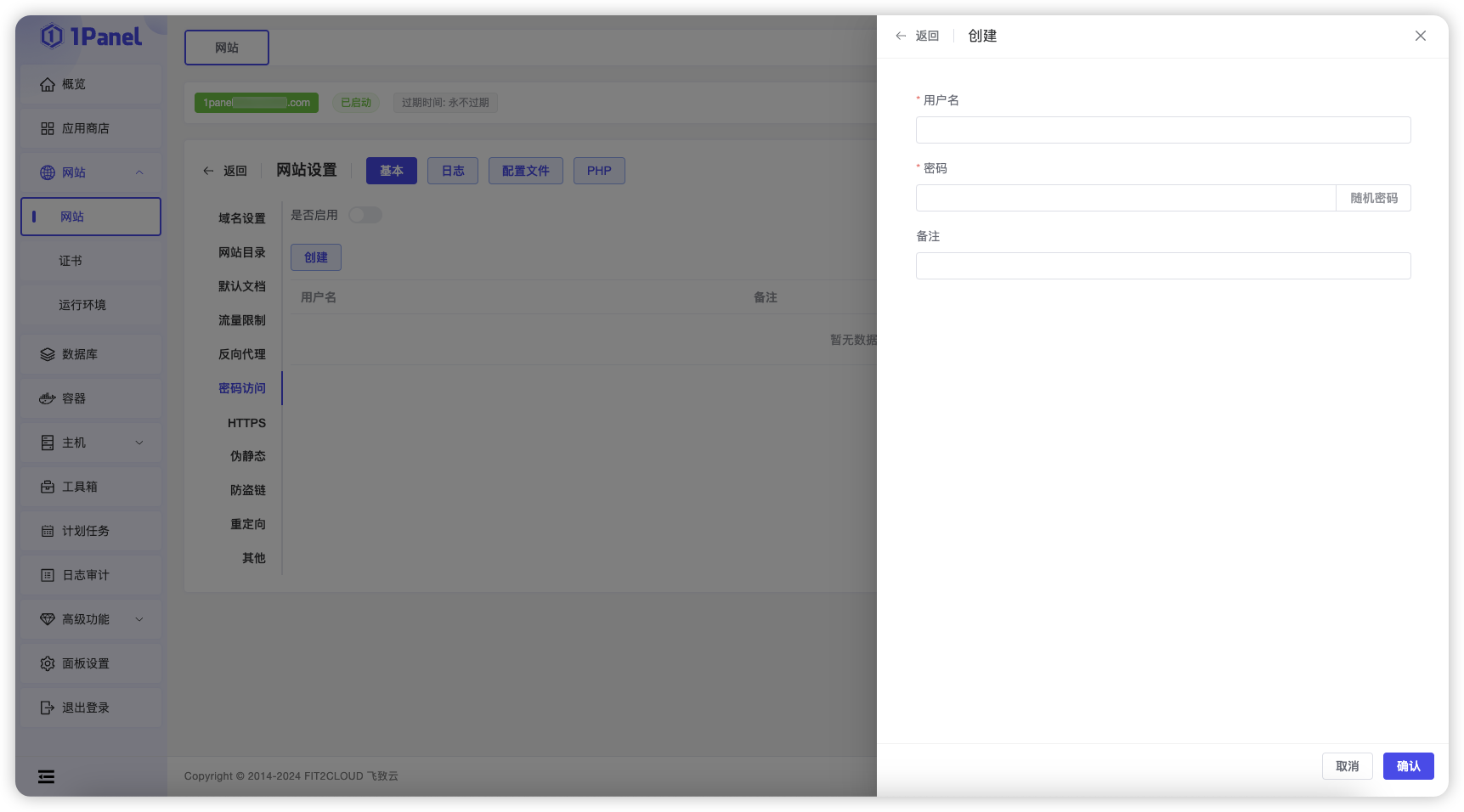Generate a 随机密码 random password
Screen dimensions: 1464x812
pyautogui.click(x=1372, y=198)
